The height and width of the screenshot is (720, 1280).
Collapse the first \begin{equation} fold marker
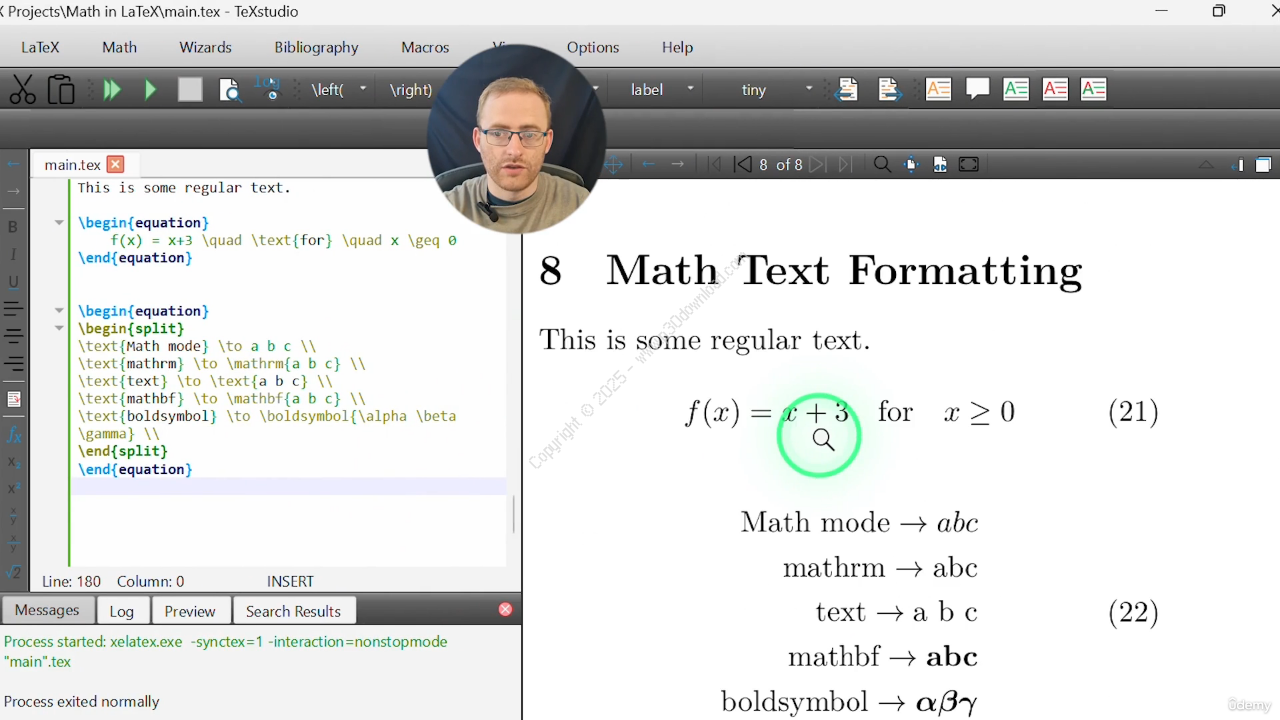click(59, 223)
